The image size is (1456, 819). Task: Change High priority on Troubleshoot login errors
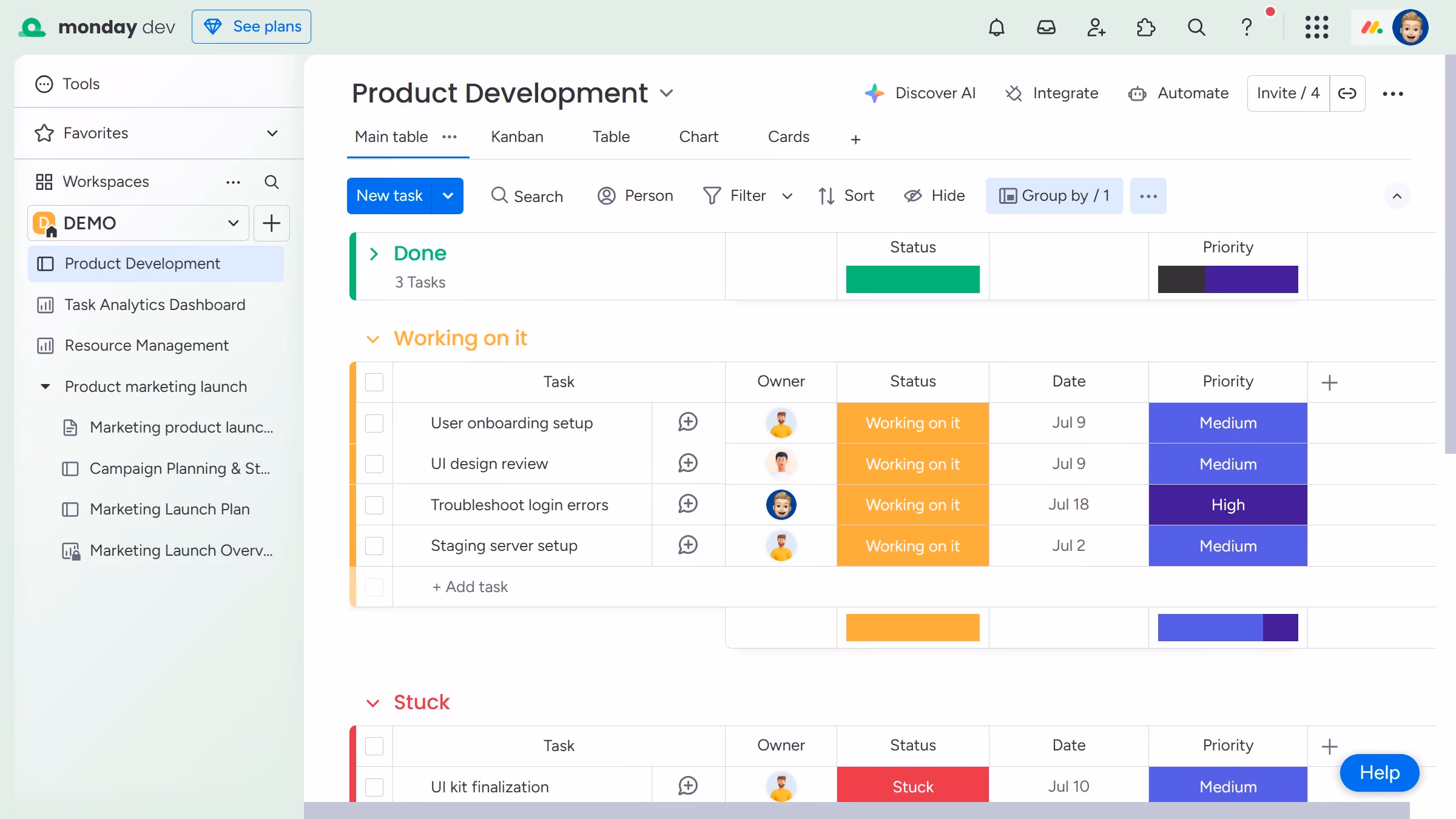tap(1228, 505)
